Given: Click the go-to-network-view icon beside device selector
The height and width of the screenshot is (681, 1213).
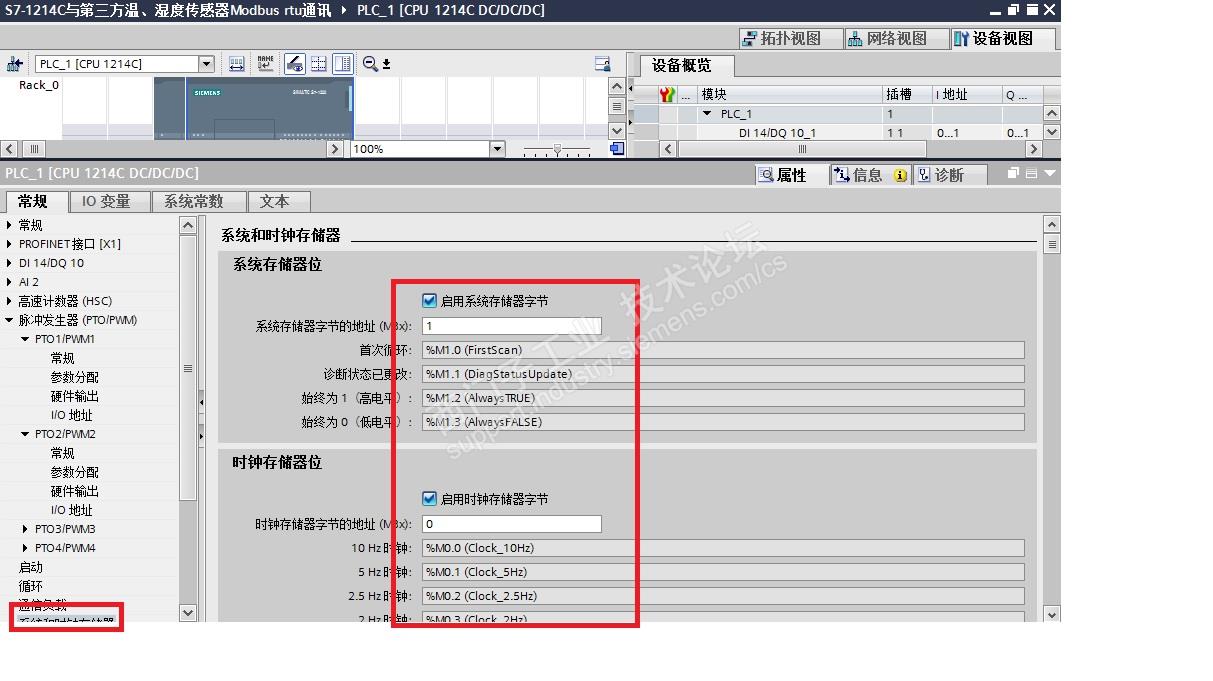Looking at the screenshot, I should click(15, 64).
